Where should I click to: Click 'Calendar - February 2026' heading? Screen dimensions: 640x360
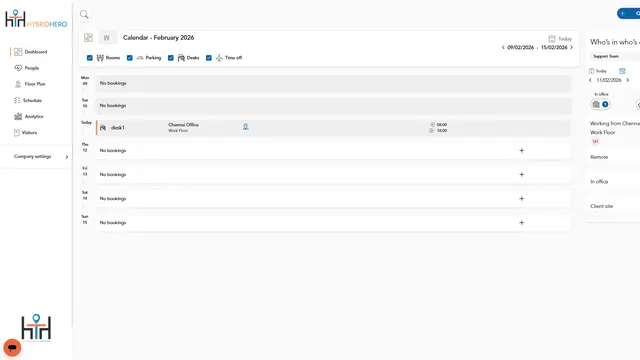click(159, 38)
